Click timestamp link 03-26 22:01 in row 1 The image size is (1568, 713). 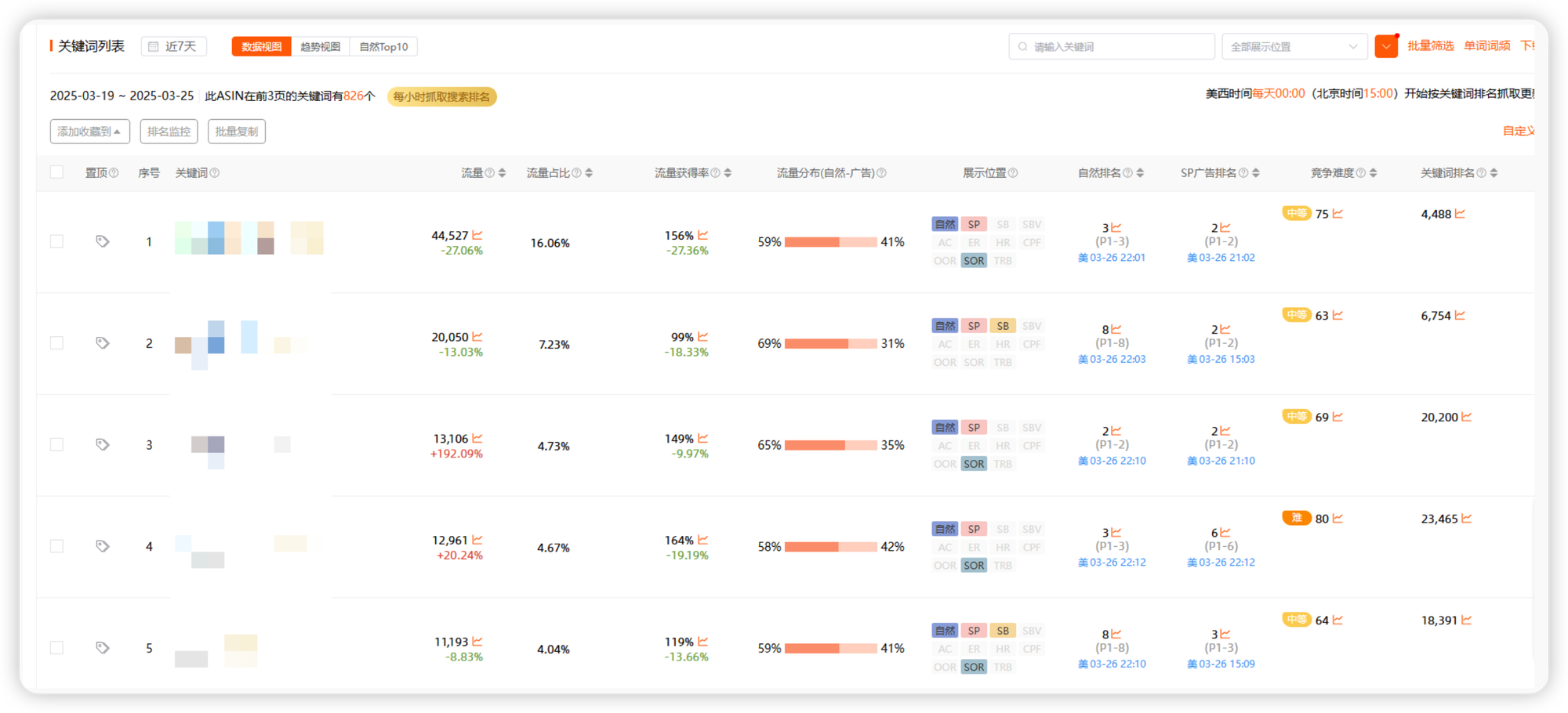pyautogui.click(x=1112, y=257)
